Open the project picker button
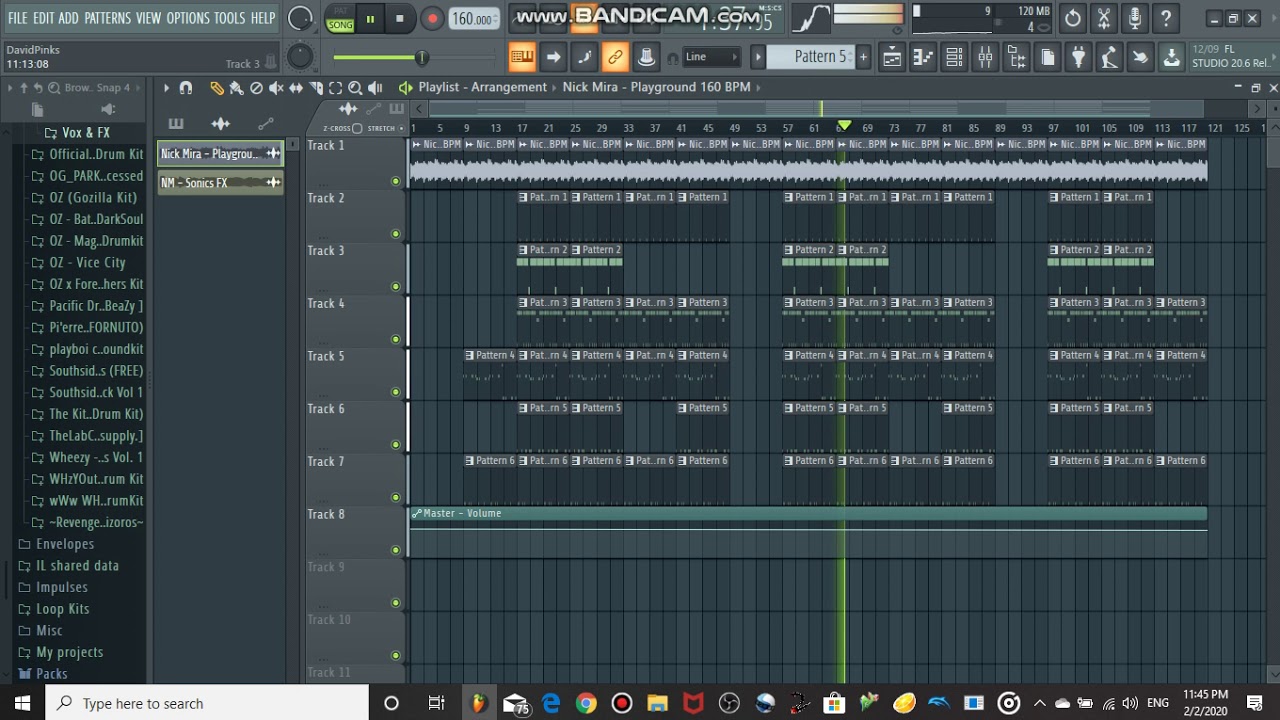 (x=1047, y=58)
